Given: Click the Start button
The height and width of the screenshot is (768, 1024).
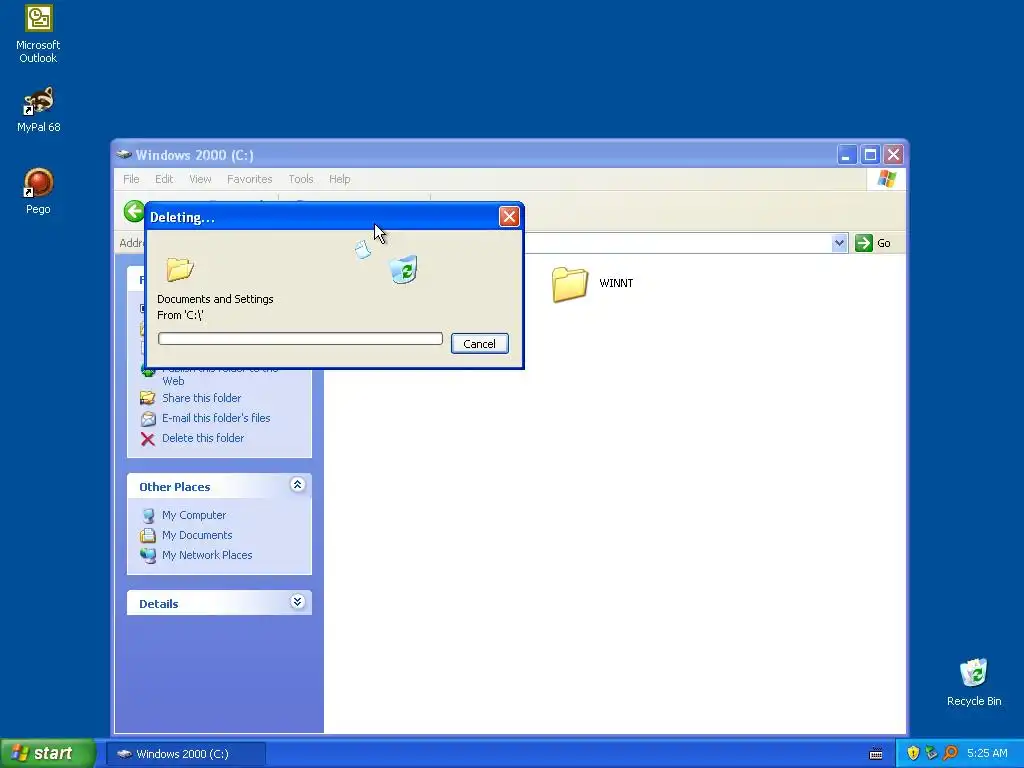Looking at the screenshot, I should click(x=47, y=753).
